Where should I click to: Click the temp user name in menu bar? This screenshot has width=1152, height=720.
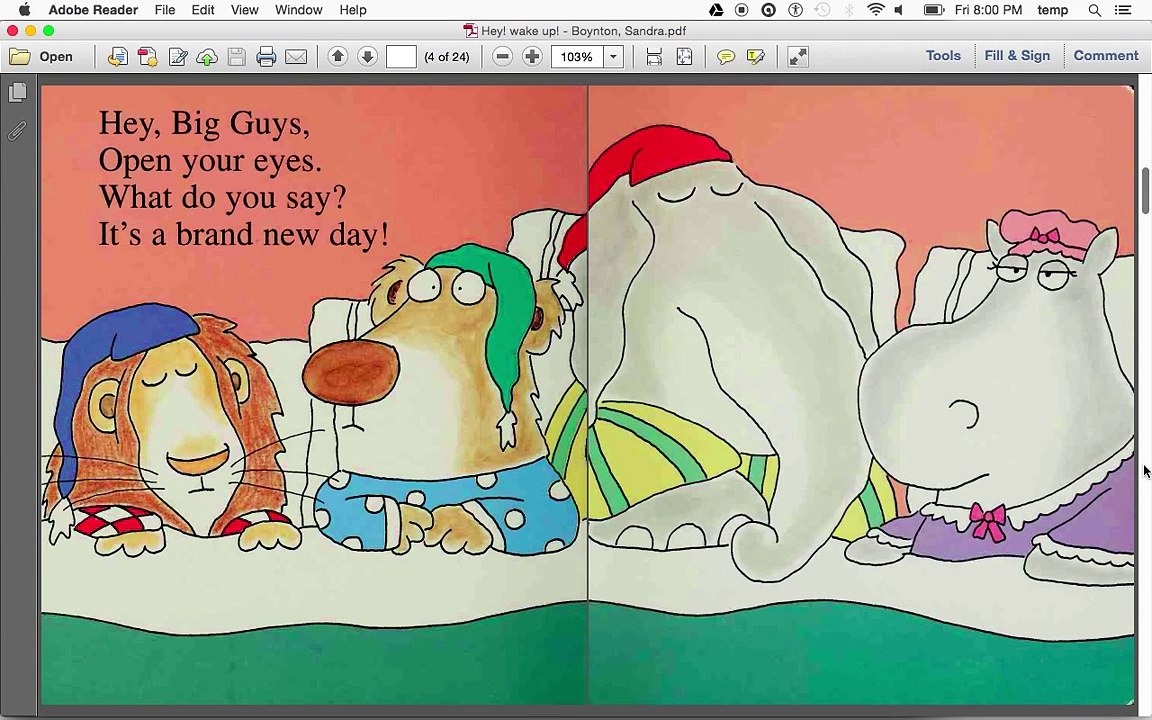(x=1053, y=10)
